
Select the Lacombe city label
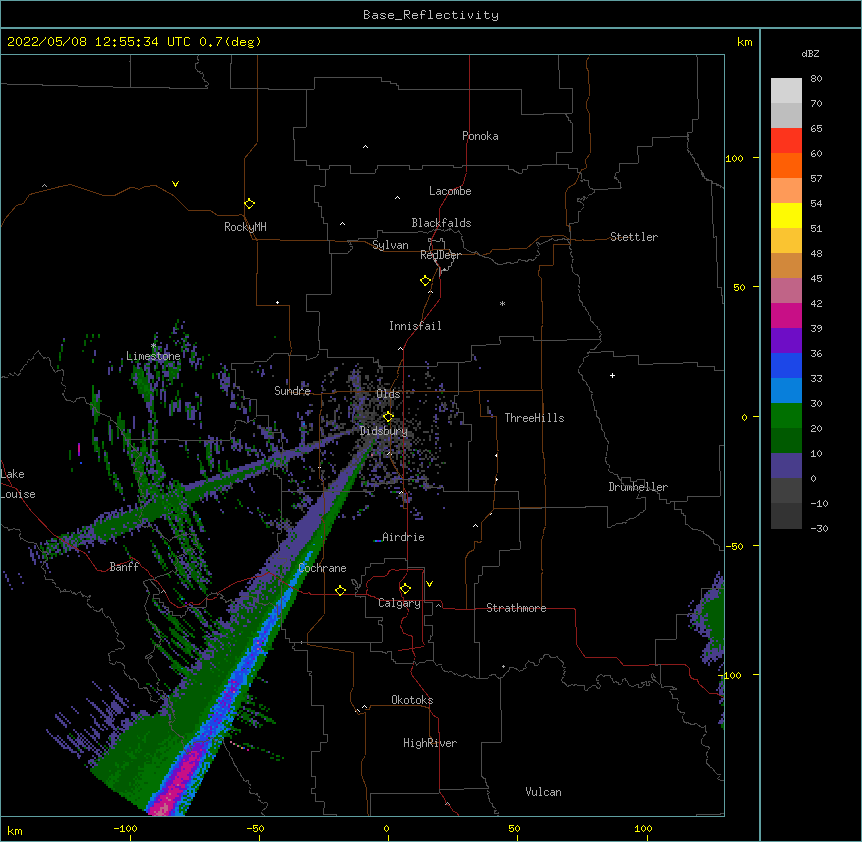pyautogui.click(x=450, y=191)
